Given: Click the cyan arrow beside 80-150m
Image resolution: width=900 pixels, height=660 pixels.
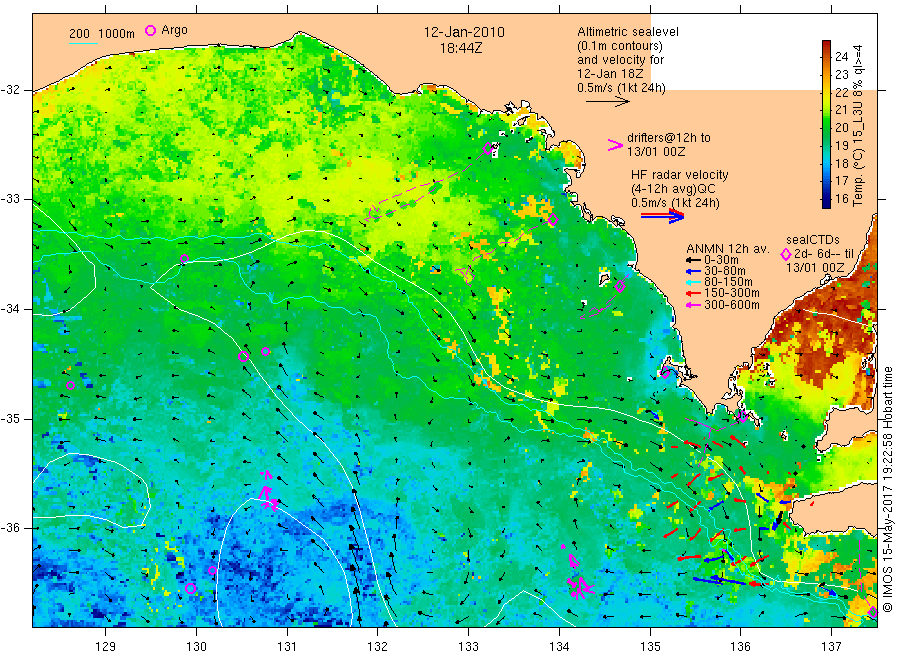Looking at the screenshot, I should (693, 282).
